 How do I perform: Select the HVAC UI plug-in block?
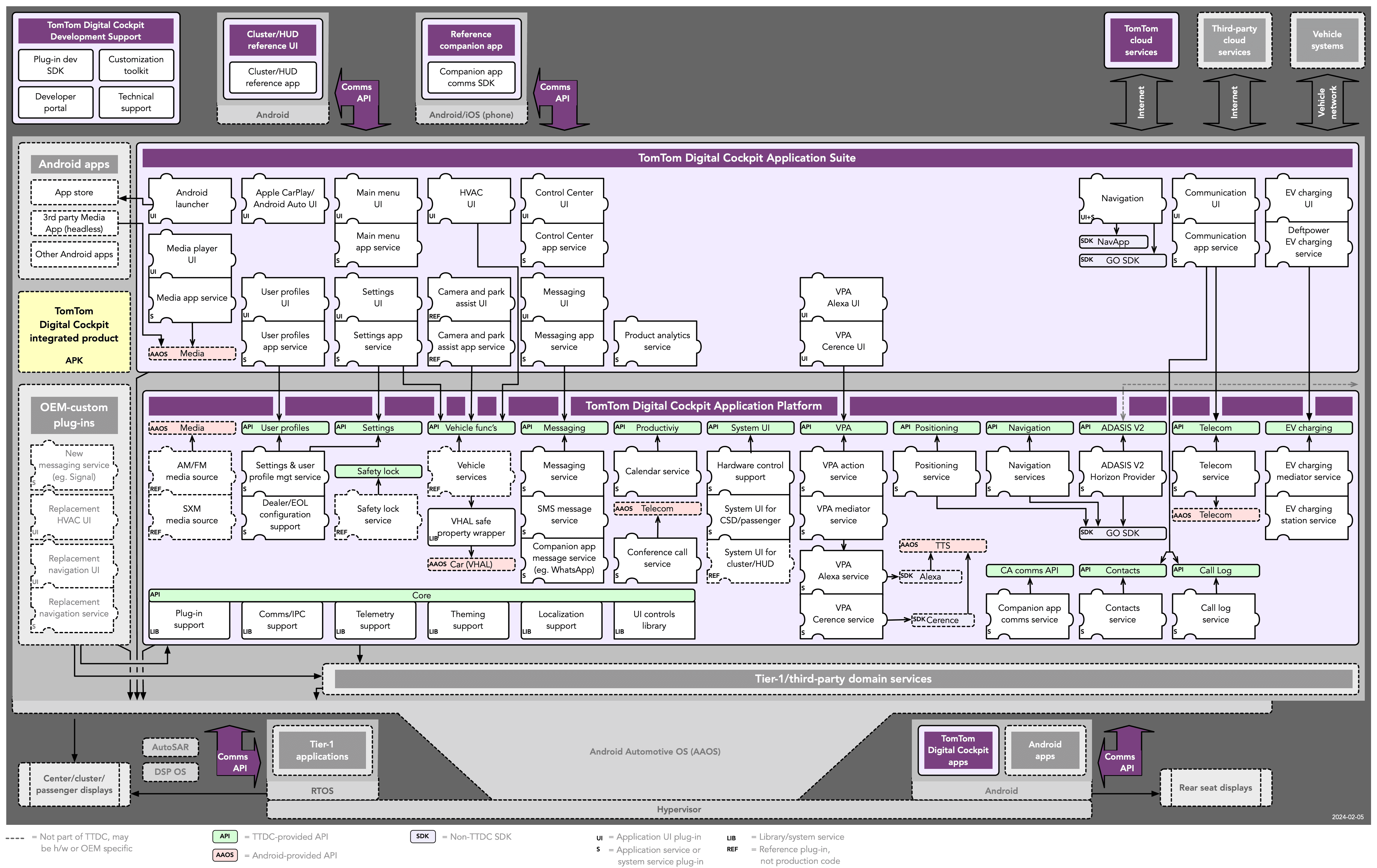click(x=471, y=199)
